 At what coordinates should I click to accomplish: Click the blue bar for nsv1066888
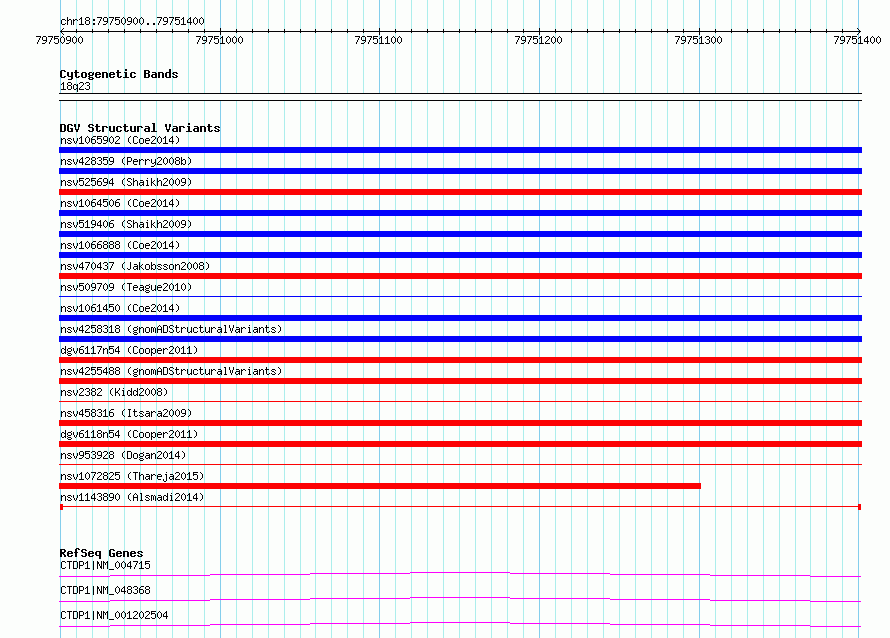tap(460, 255)
